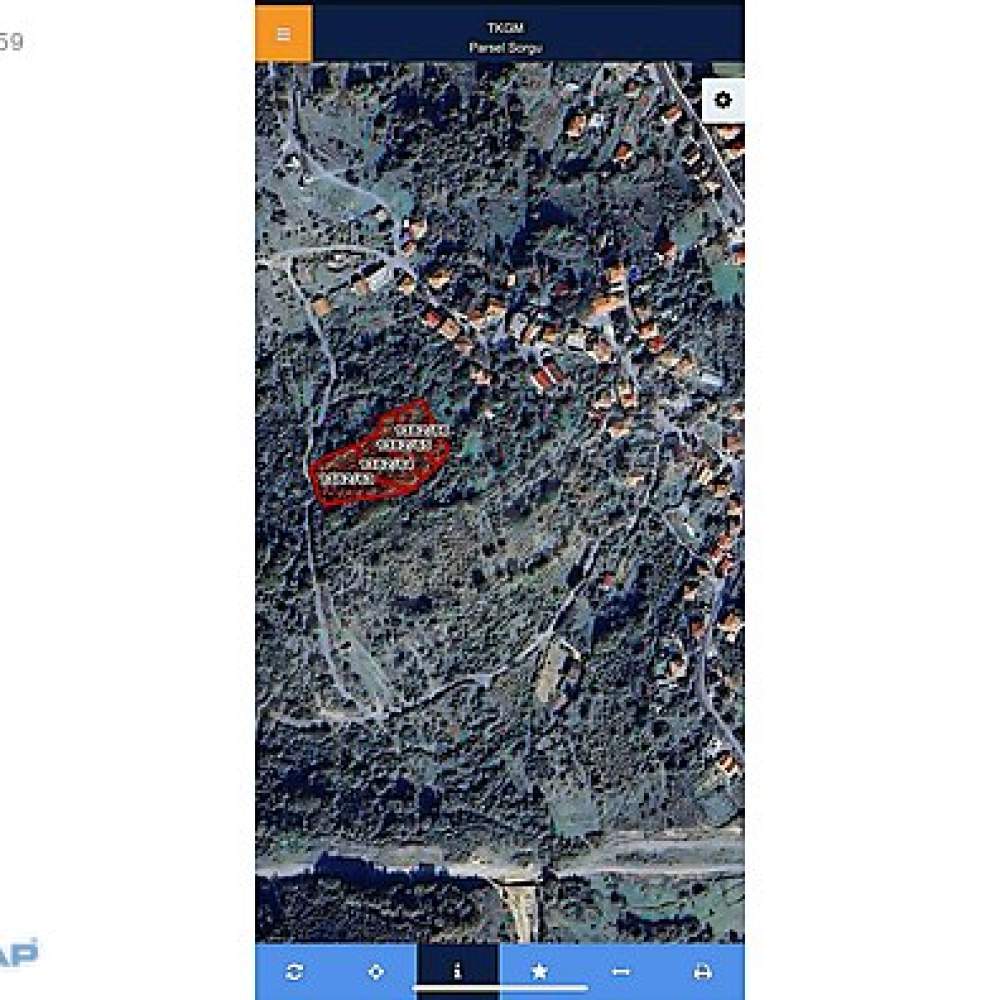The image size is (1000, 1000).
Task: Tap the second white parcel label
Action: [x=404, y=445]
